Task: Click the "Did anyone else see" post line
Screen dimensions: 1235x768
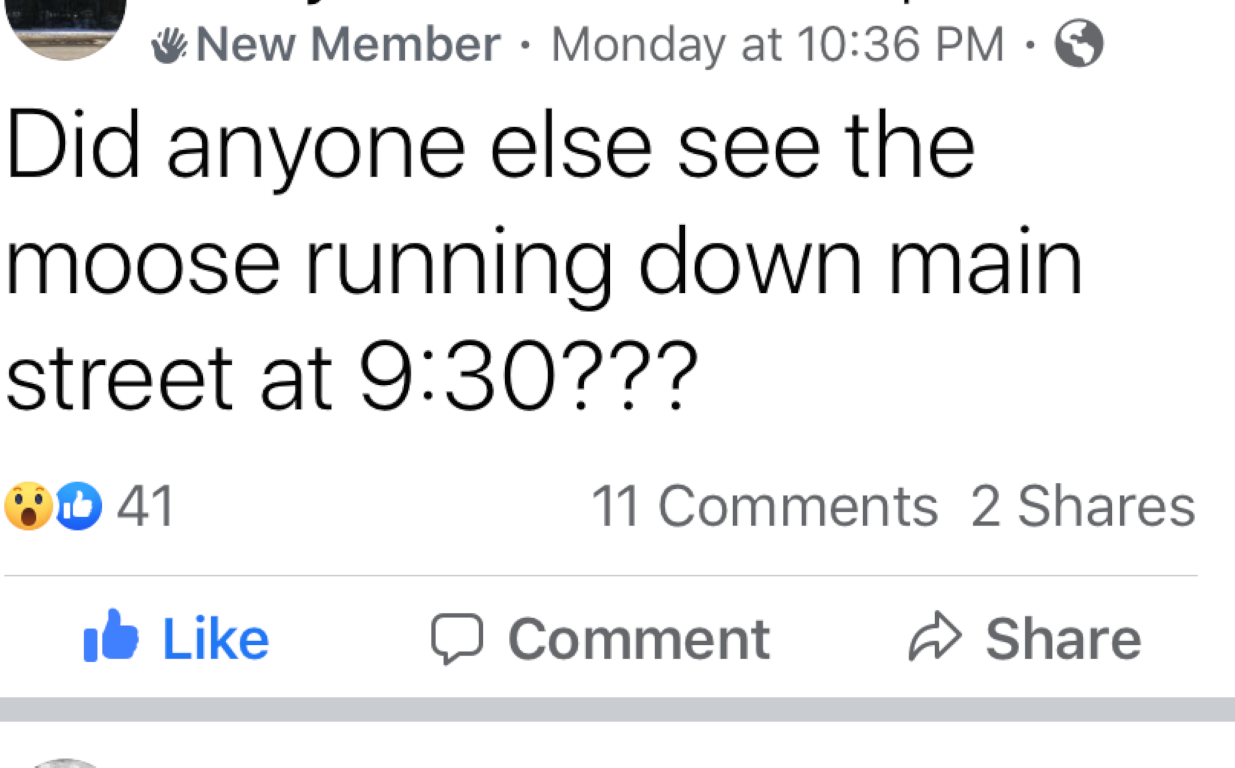Action: (x=490, y=148)
